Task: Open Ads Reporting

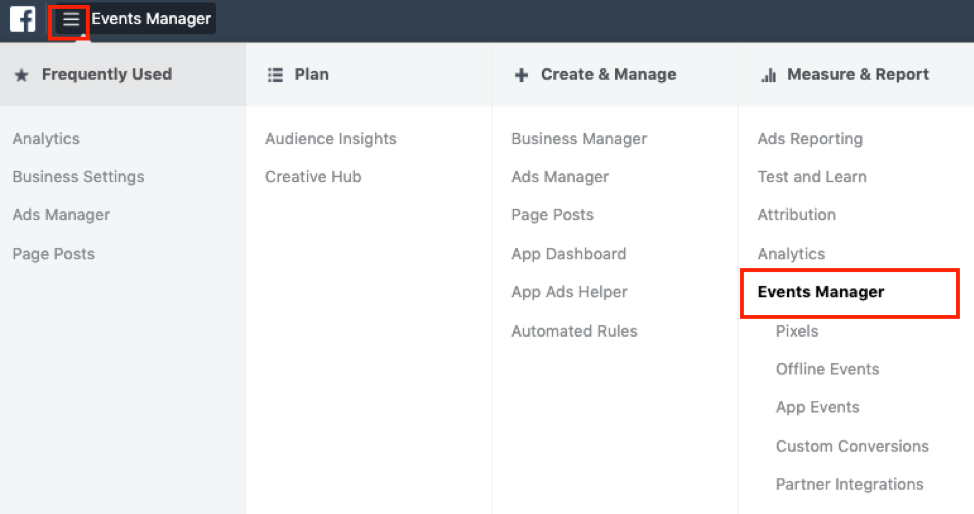Action: [810, 139]
